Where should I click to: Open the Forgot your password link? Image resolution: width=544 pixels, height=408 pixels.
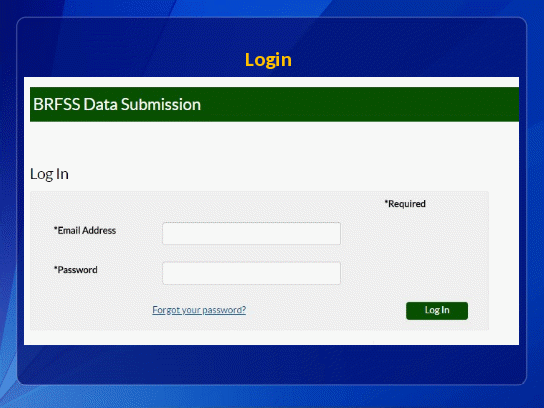(199, 310)
